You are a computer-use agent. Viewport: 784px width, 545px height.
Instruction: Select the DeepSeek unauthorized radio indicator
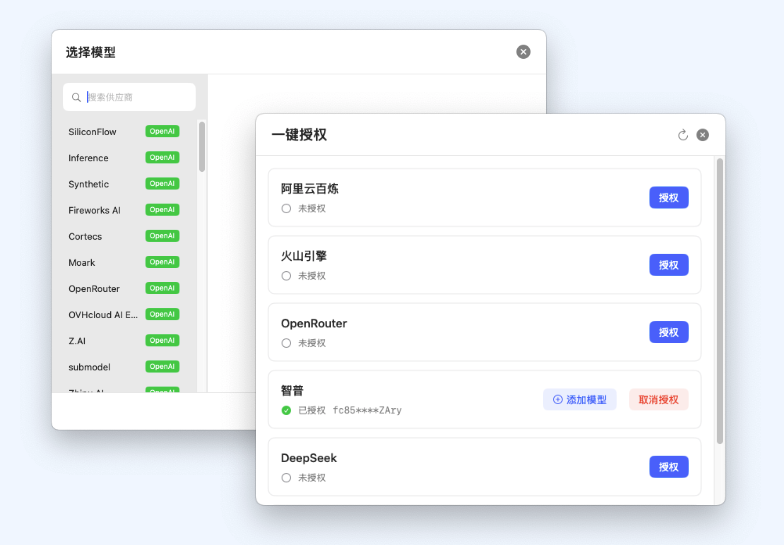pos(286,478)
